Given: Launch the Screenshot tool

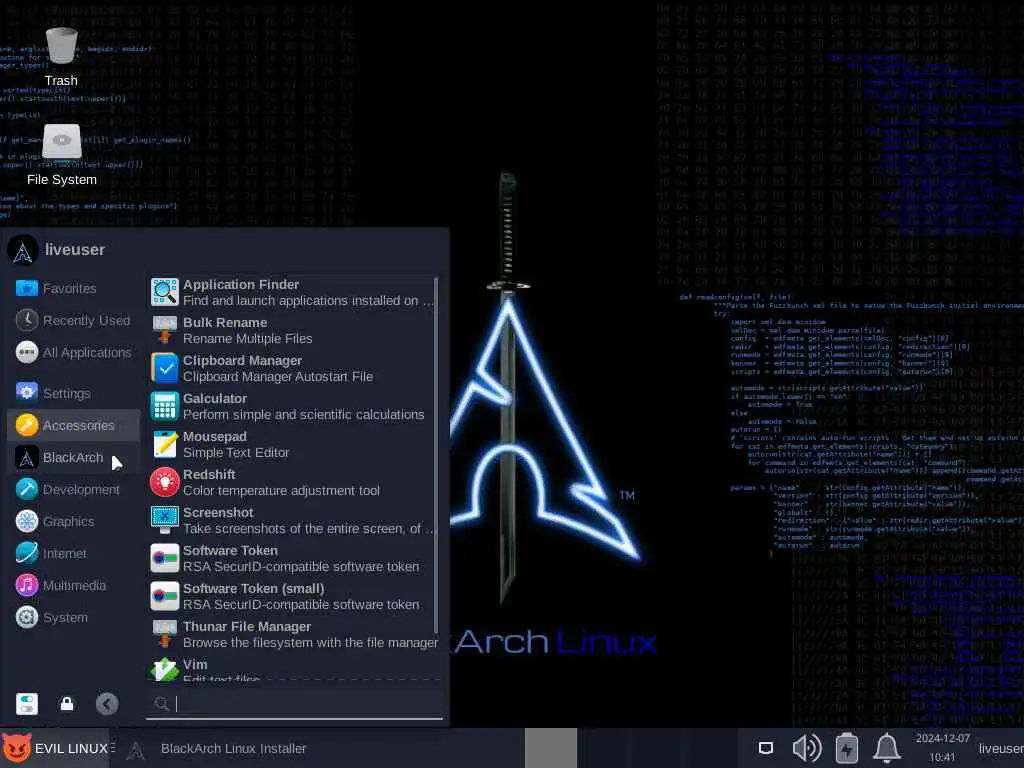Looking at the screenshot, I should (291, 520).
